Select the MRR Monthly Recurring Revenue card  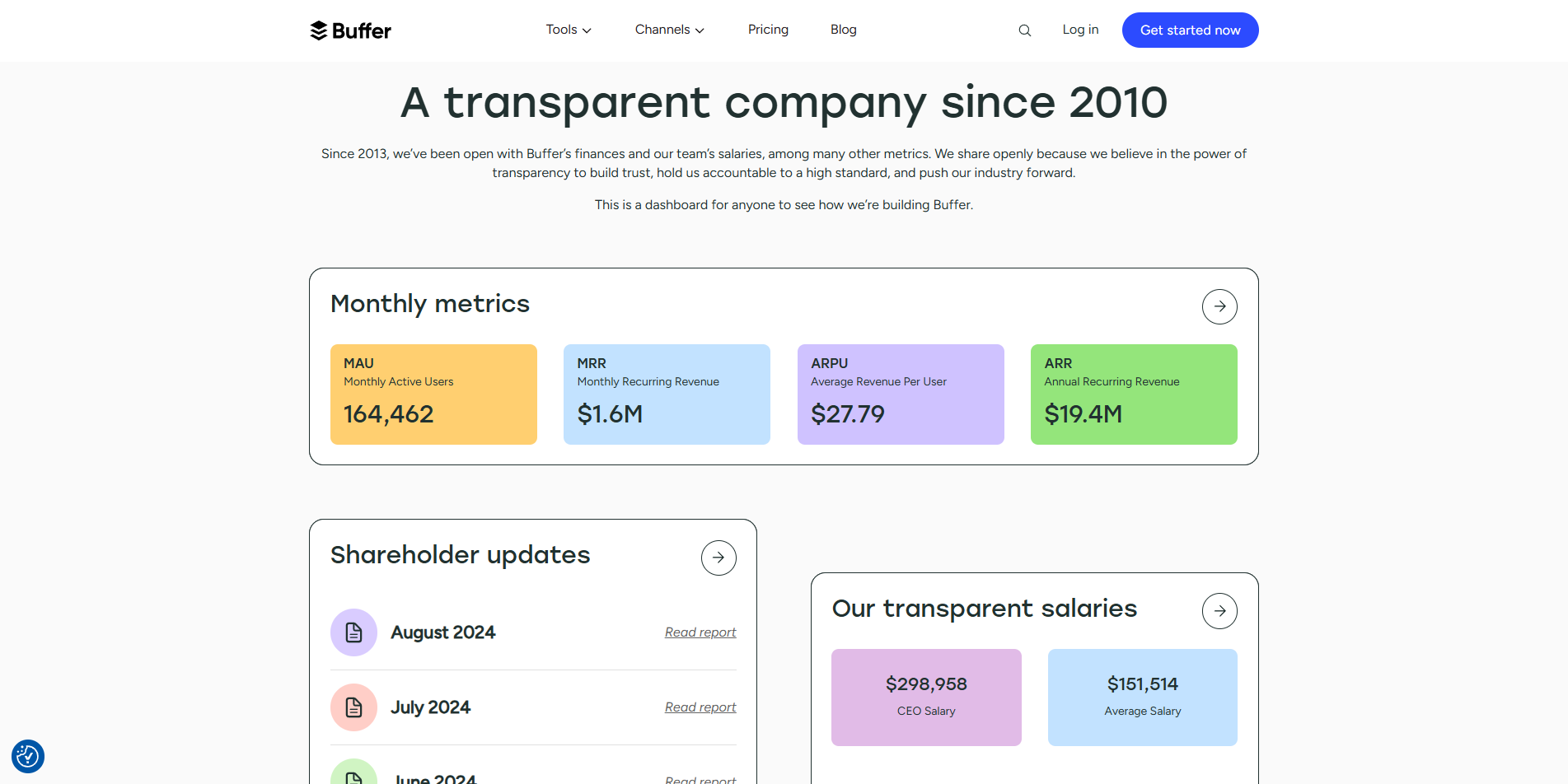(667, 394)
